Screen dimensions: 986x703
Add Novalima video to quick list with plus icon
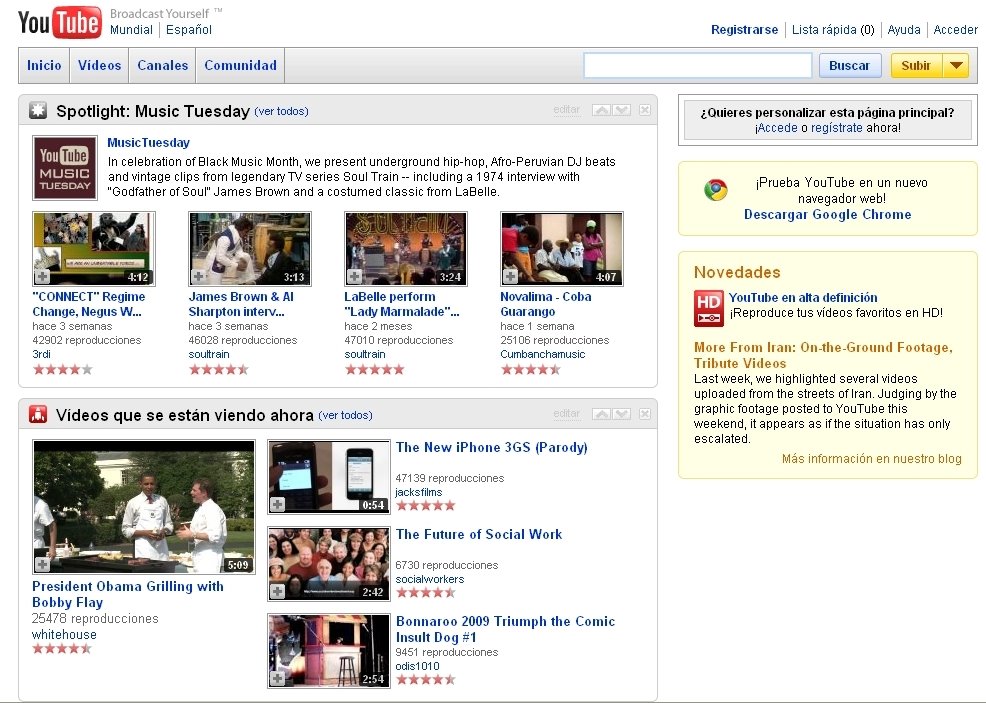510,276
